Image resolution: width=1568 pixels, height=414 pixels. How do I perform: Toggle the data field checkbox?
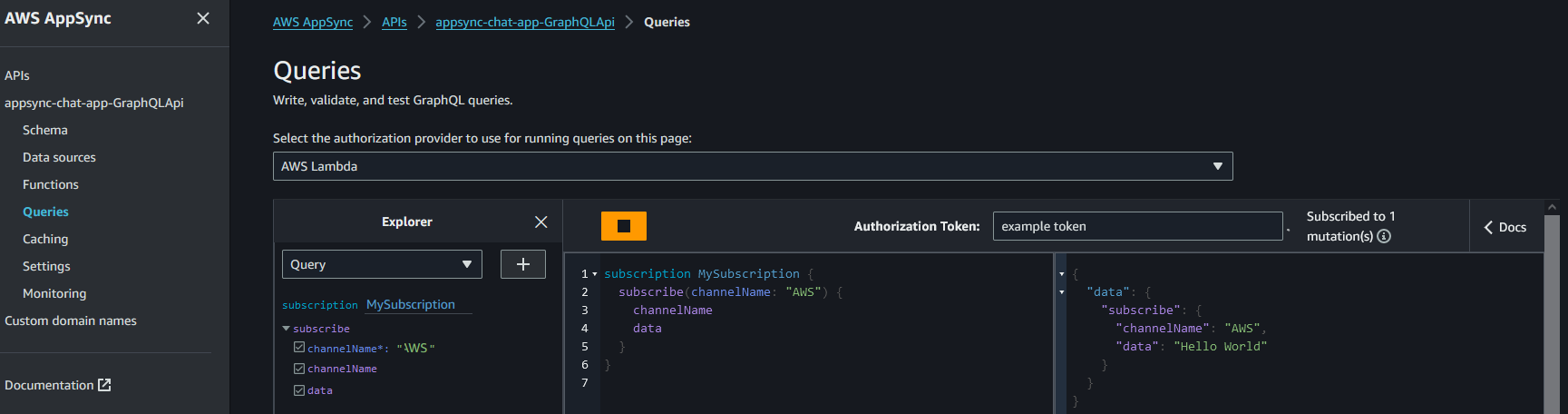(x=299, y=390)
